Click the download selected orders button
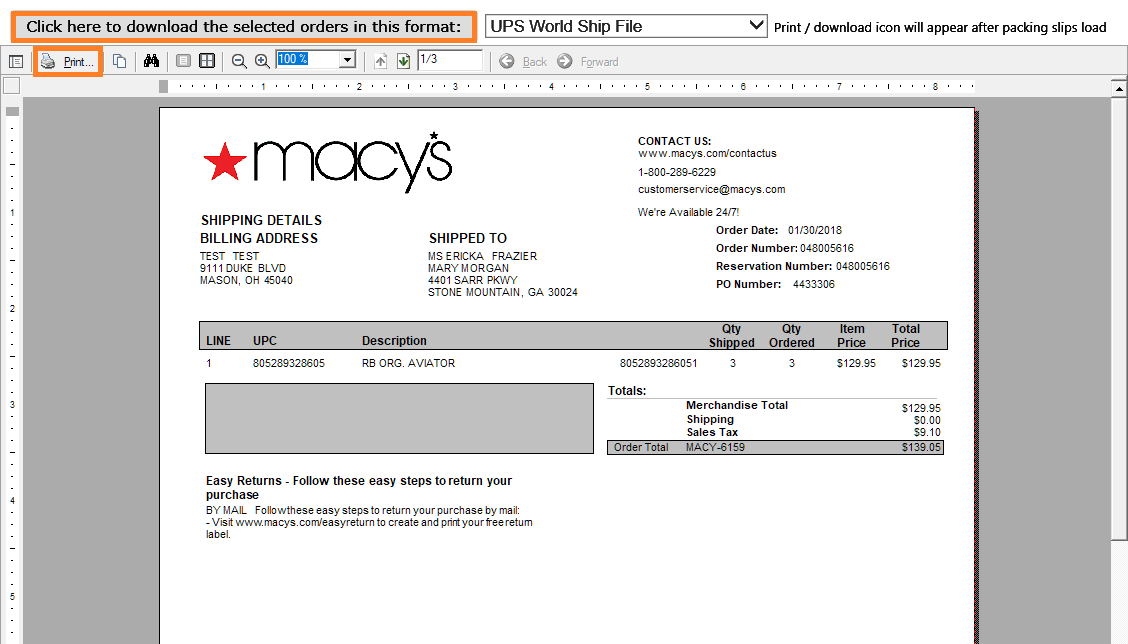 (244, 27)
